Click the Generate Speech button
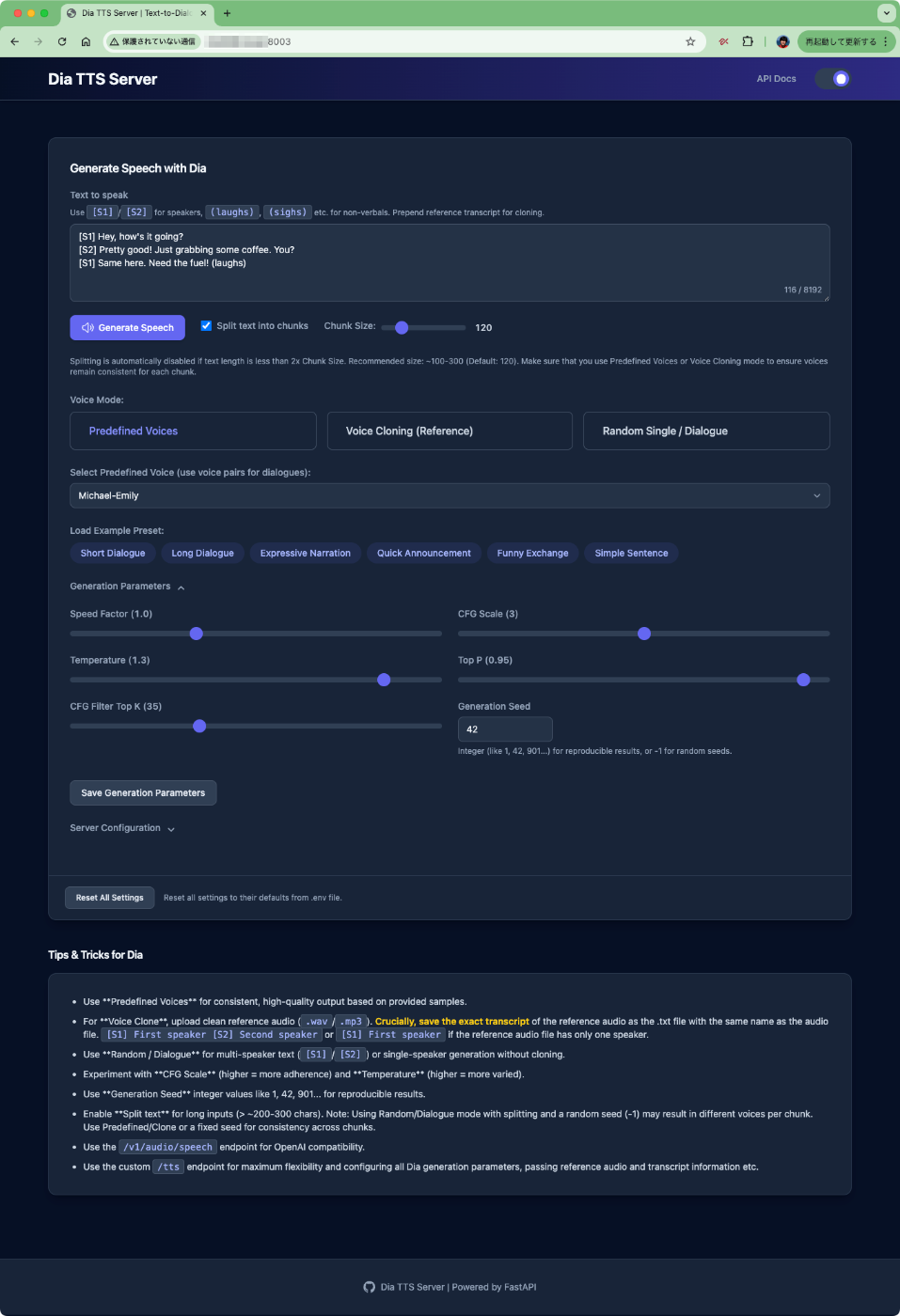The width and height of the screenshot is (900, 1316). (127, 327)
